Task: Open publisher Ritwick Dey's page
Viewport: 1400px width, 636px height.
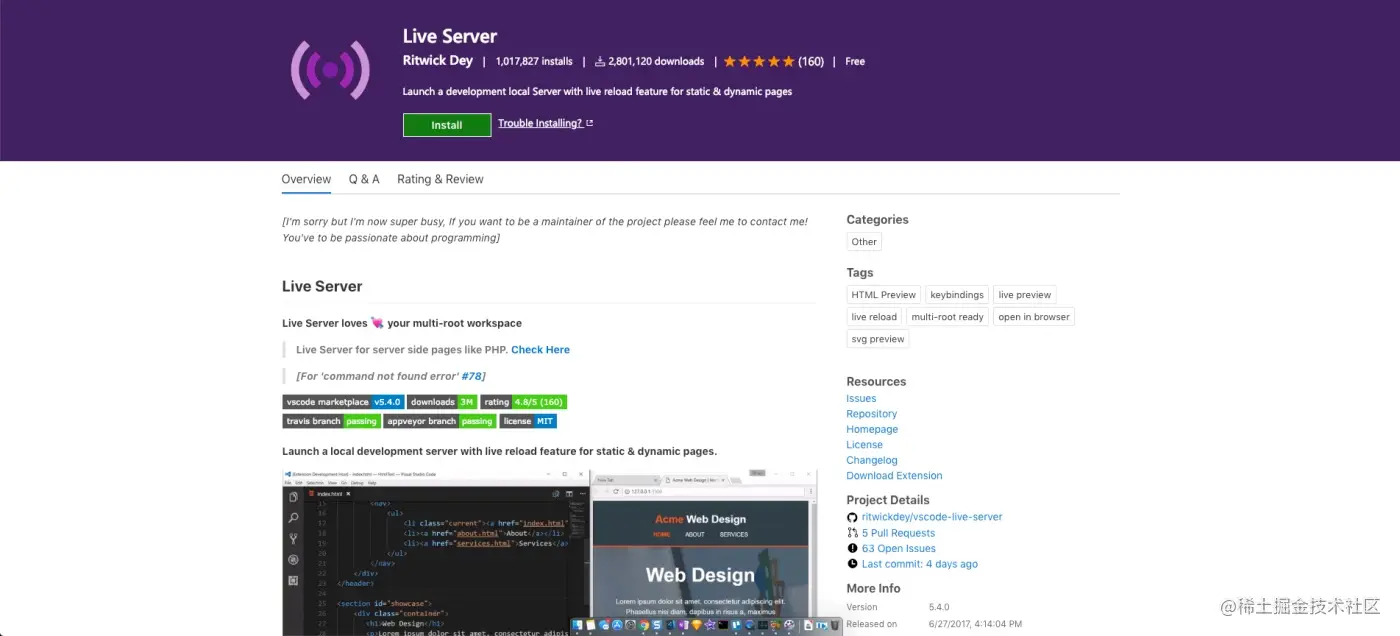Action: (x=438, y=61)
